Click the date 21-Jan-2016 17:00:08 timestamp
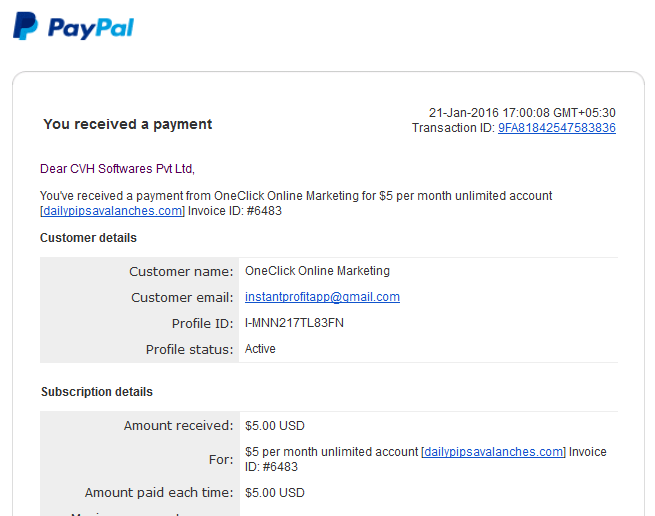655x516 pixels. point(522,113)
